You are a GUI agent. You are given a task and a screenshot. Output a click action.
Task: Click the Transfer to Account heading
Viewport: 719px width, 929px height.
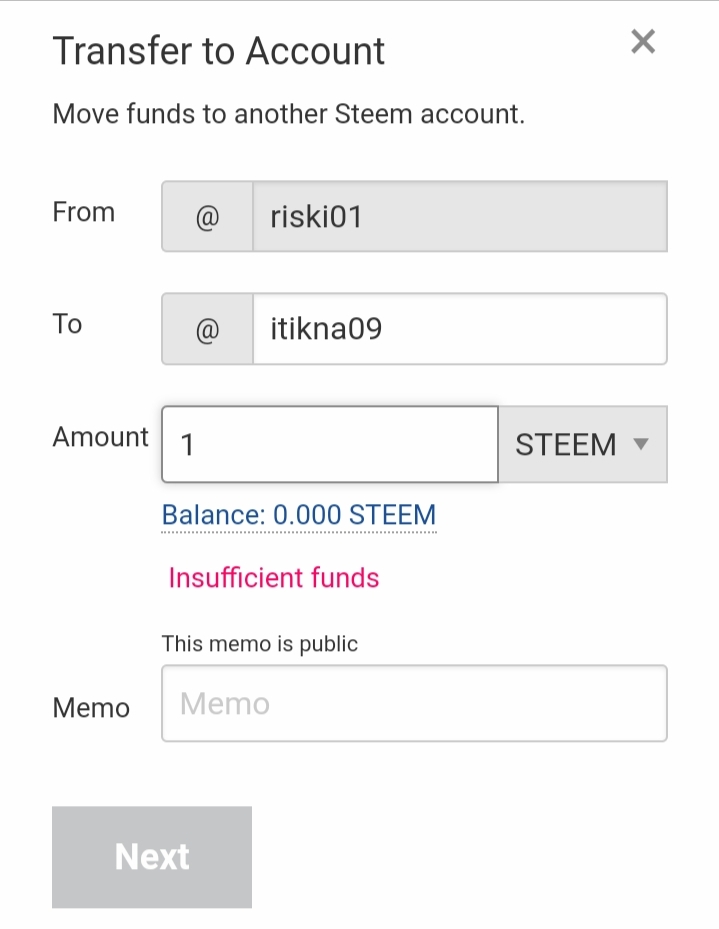pyautogui.click(x=219, y=51)
